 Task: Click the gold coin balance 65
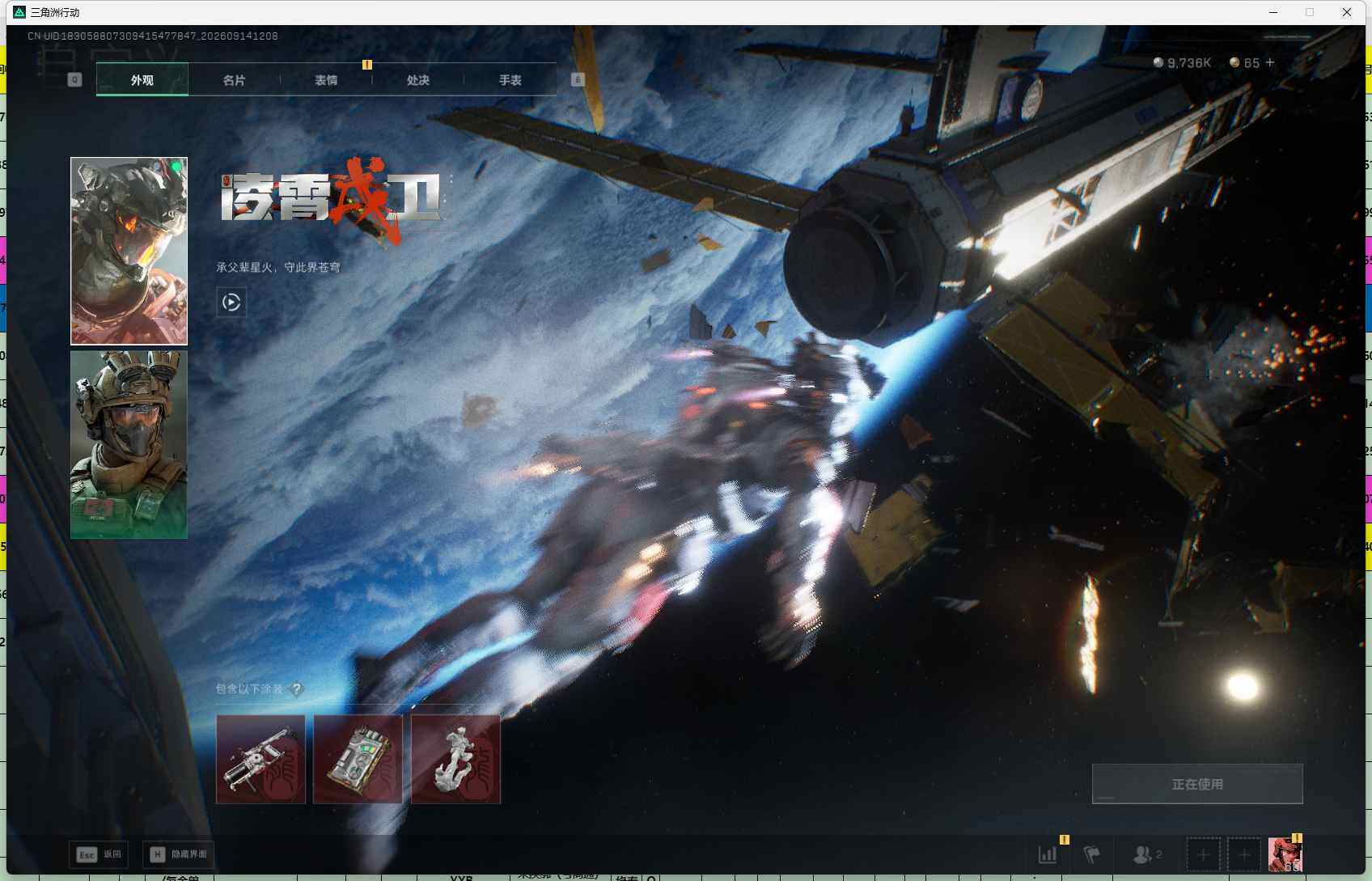point(1244,62)
